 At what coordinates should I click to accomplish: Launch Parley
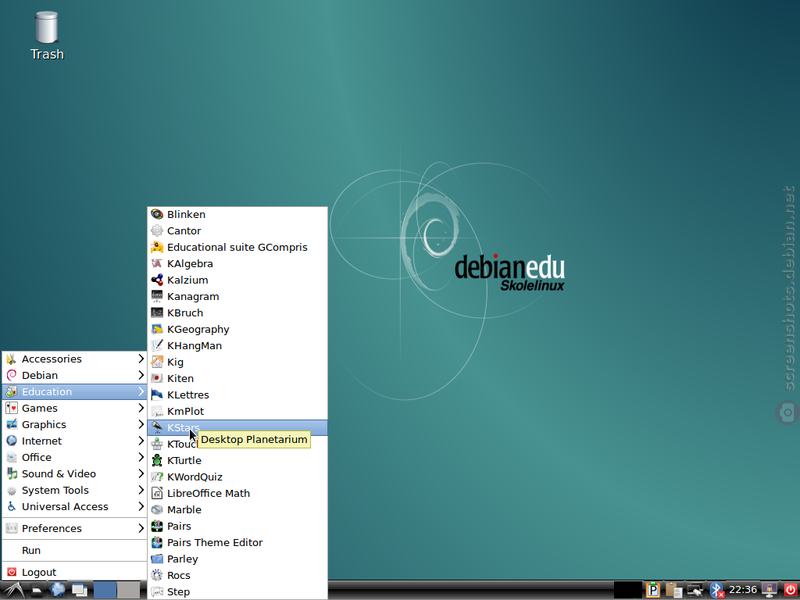pos(237,559)
